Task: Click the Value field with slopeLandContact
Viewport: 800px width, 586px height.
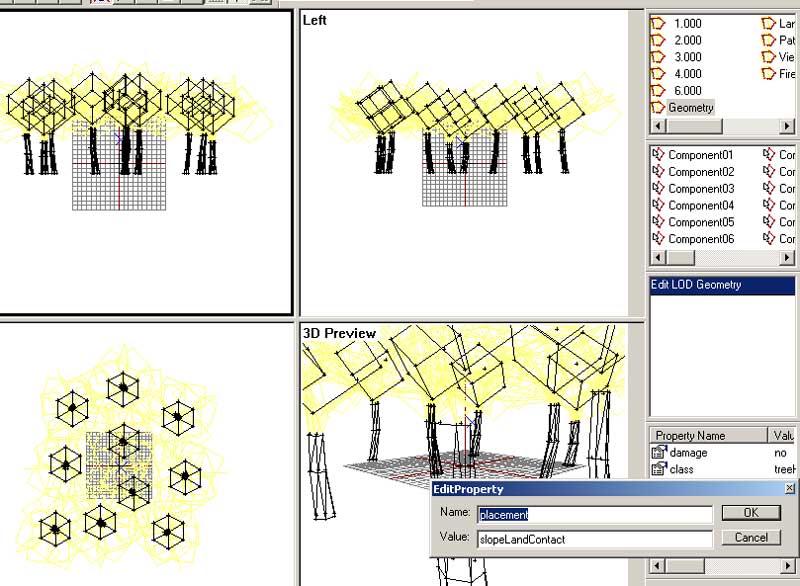Action: [594, 539]
